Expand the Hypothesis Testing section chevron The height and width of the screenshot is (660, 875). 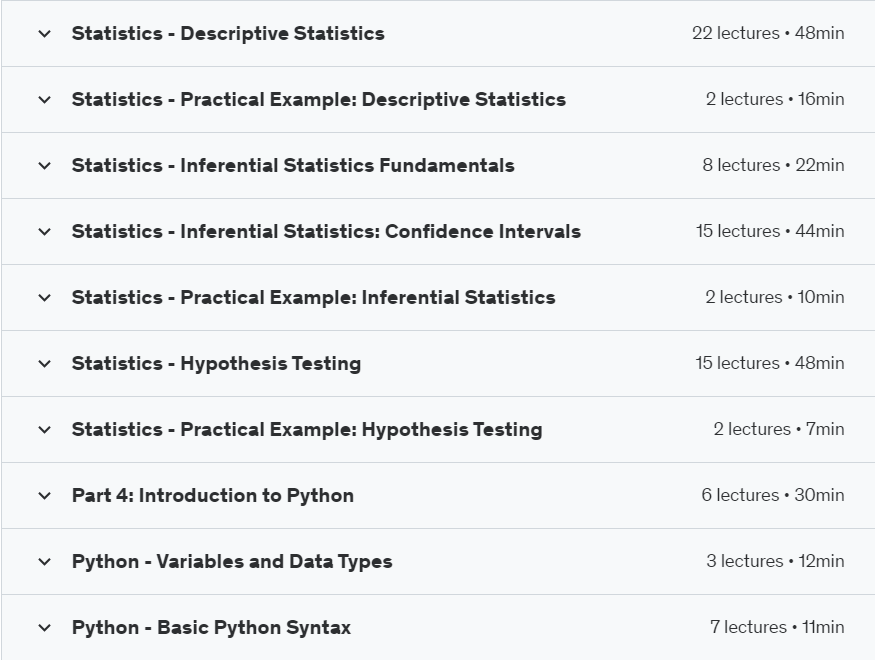44,364
